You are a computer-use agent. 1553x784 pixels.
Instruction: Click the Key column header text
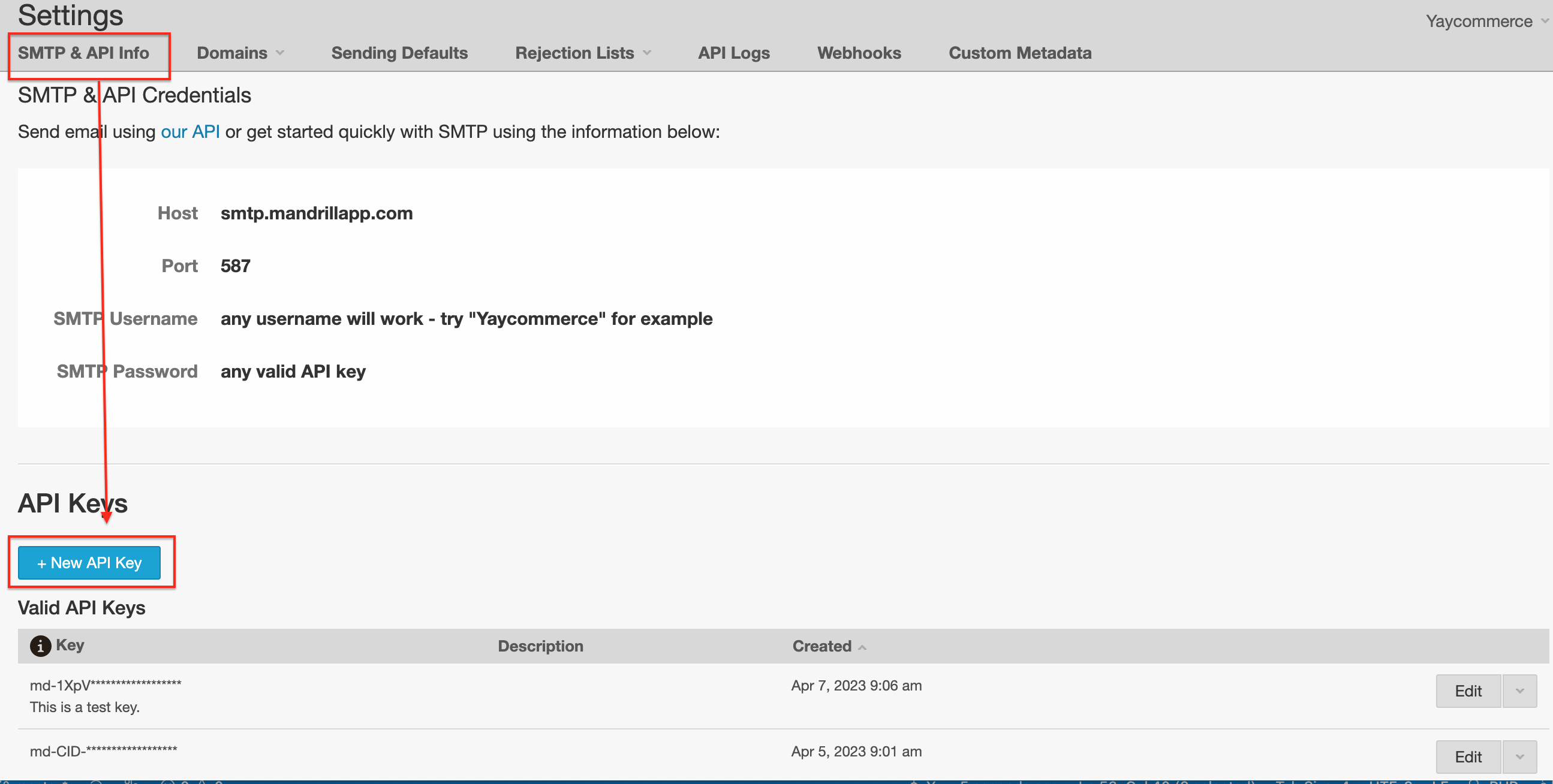(x=70, y=645)
